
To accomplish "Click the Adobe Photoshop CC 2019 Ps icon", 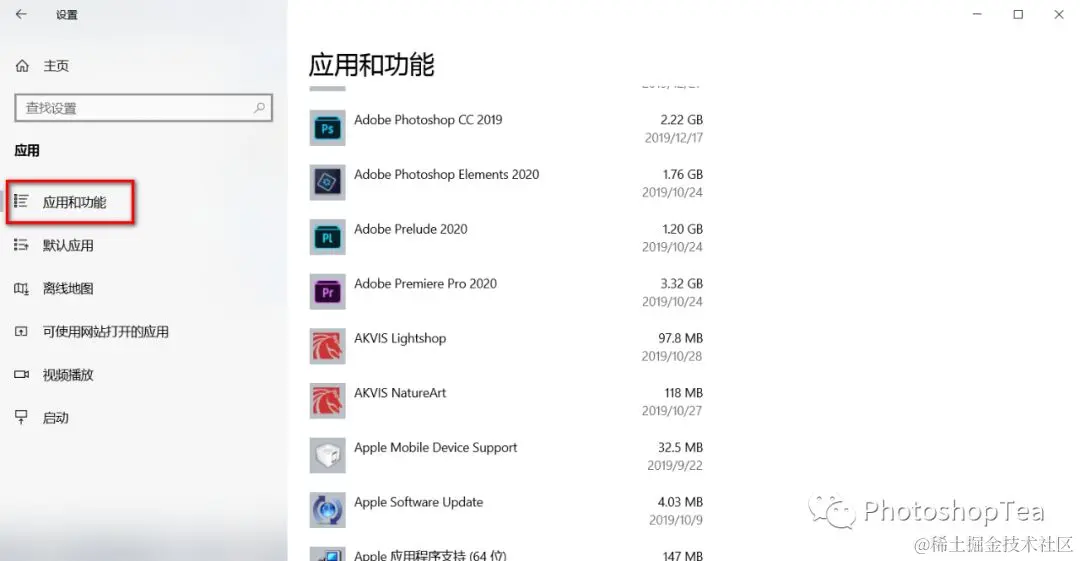I will tap(327, 128).
